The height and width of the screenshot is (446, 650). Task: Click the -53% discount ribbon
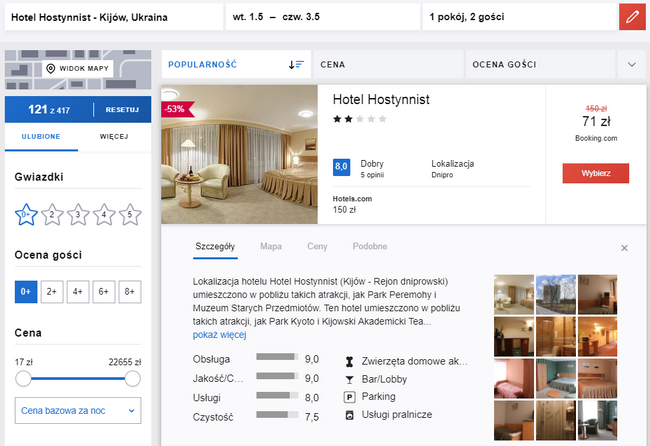(x=177, y=109)
